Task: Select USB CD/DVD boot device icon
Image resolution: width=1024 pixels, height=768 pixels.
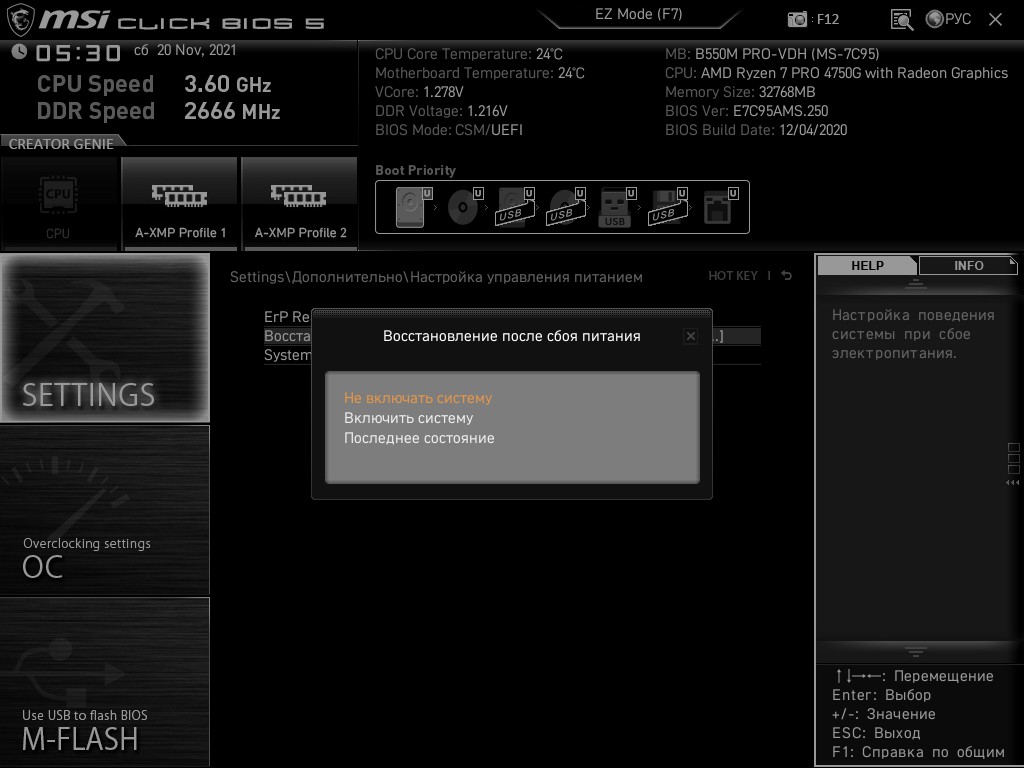Action: click(x=566, y=207)
